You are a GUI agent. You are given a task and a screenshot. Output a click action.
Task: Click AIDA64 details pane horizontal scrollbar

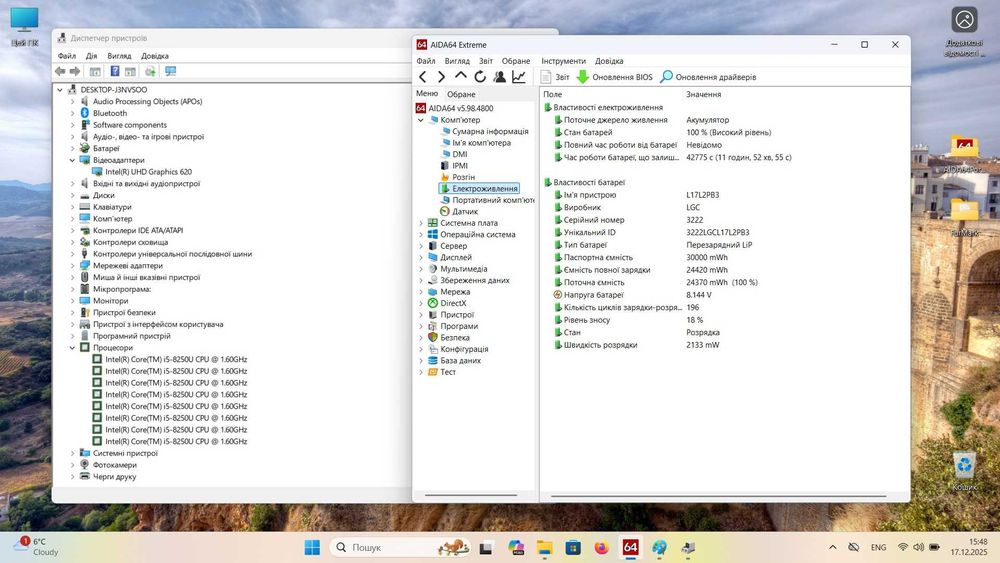click(x=719, y=495)
